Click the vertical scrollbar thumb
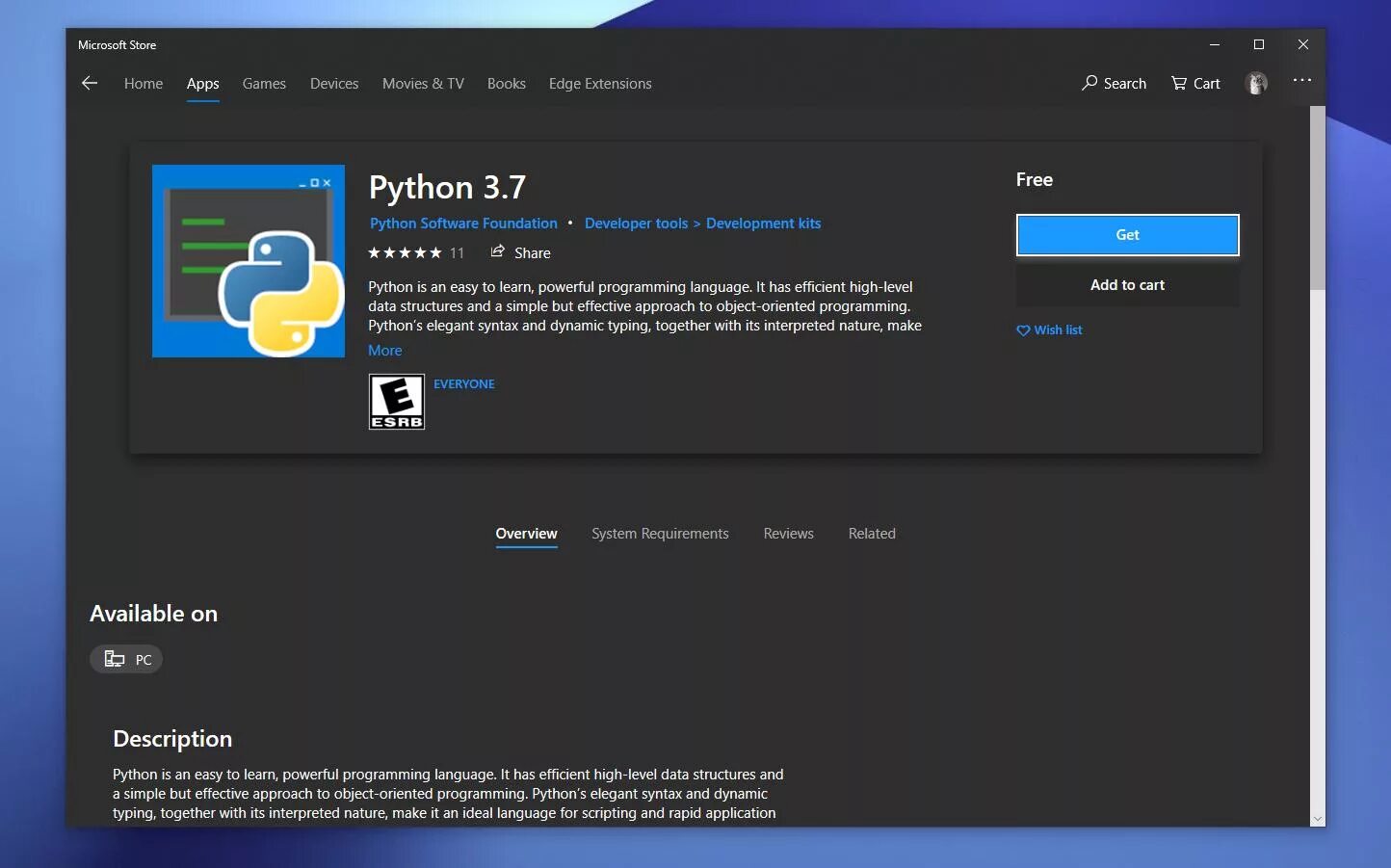 click(x=1318, y=197)
